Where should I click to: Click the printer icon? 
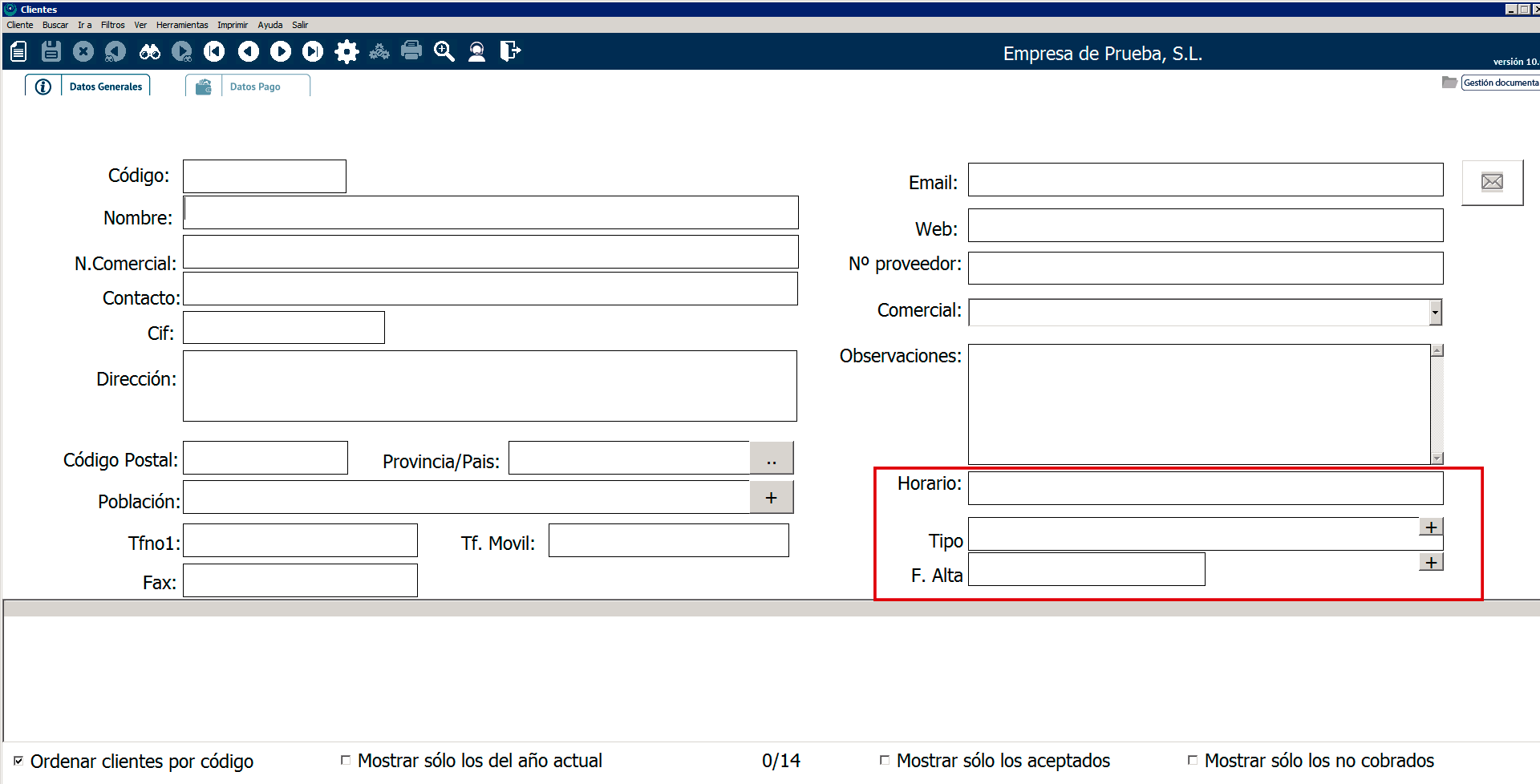pyautogui.click(x=411, y=51)
